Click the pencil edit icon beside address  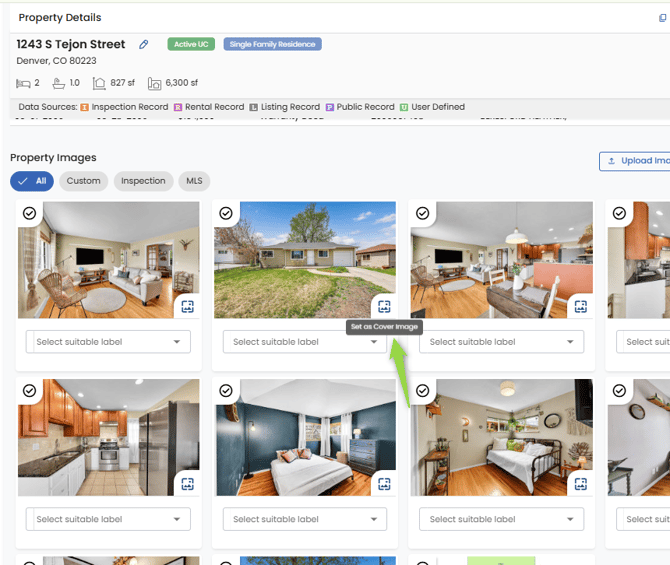tap(143, 45)
